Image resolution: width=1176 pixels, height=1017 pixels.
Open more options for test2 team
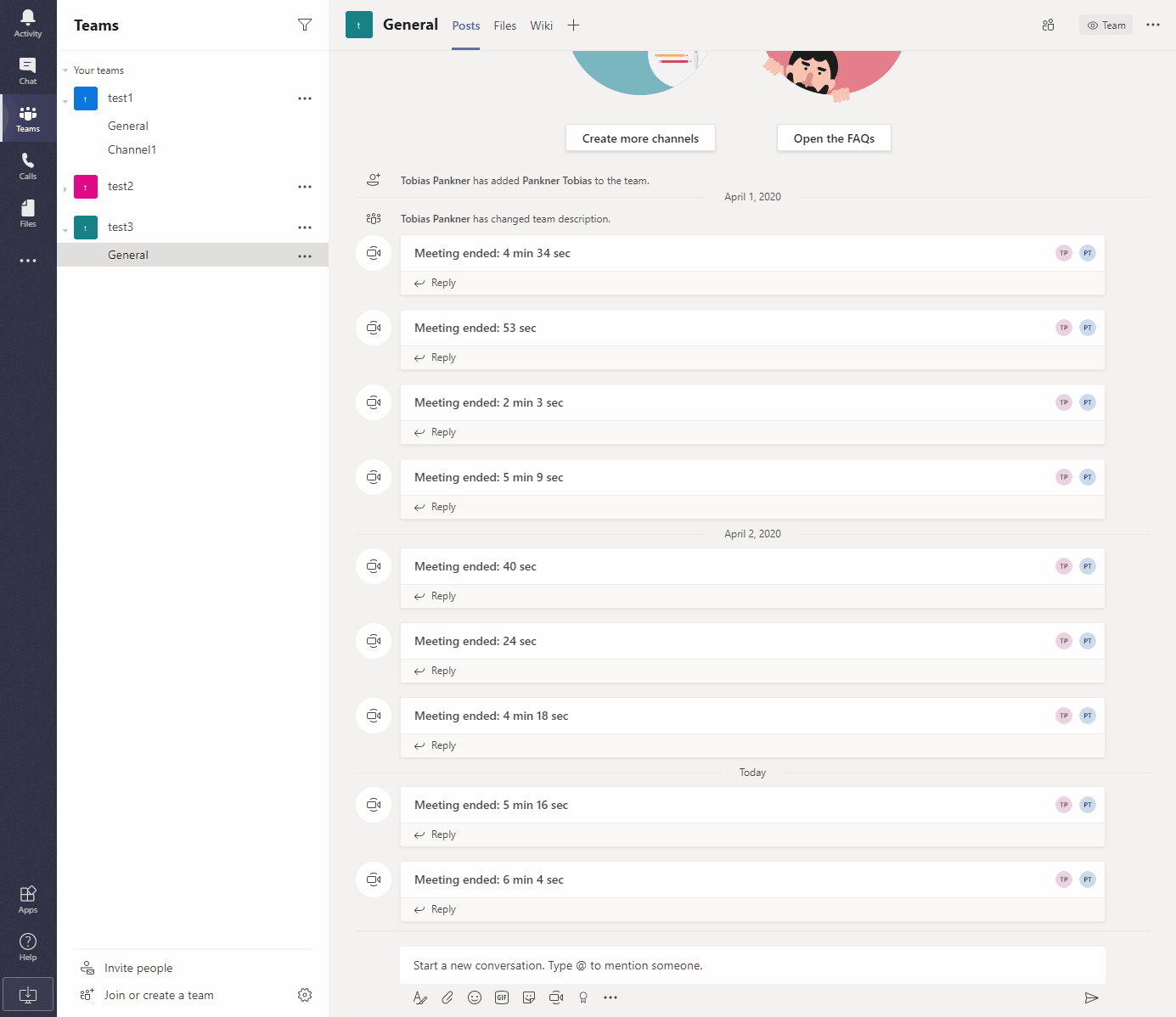click(x=305, y=187)
